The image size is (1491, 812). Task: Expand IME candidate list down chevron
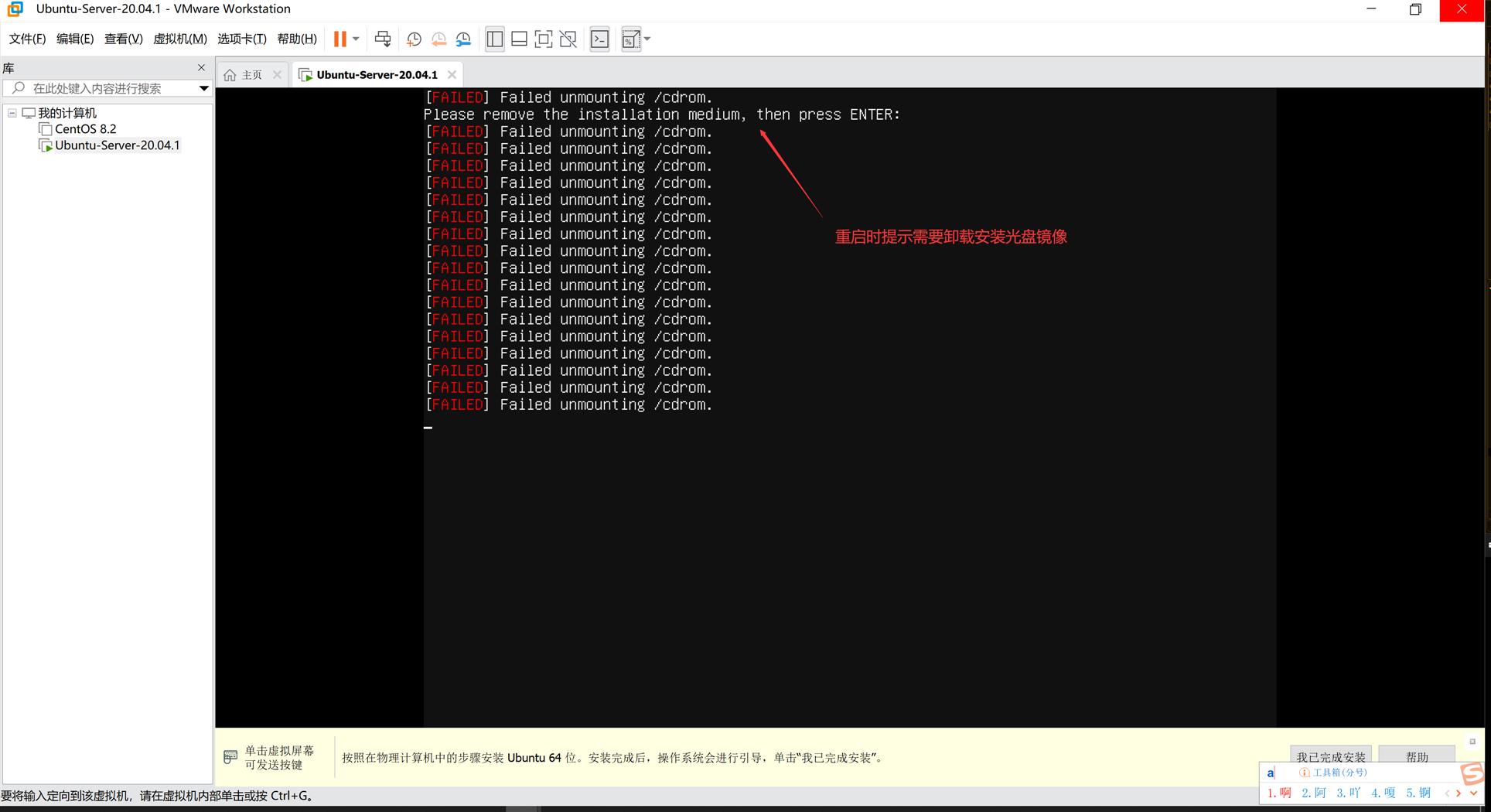(x=1473, y=793)
